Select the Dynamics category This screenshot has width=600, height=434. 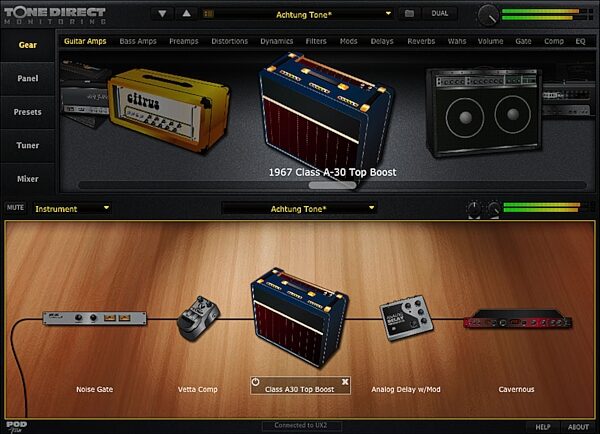pyautogui.click(x=276, y=41)
